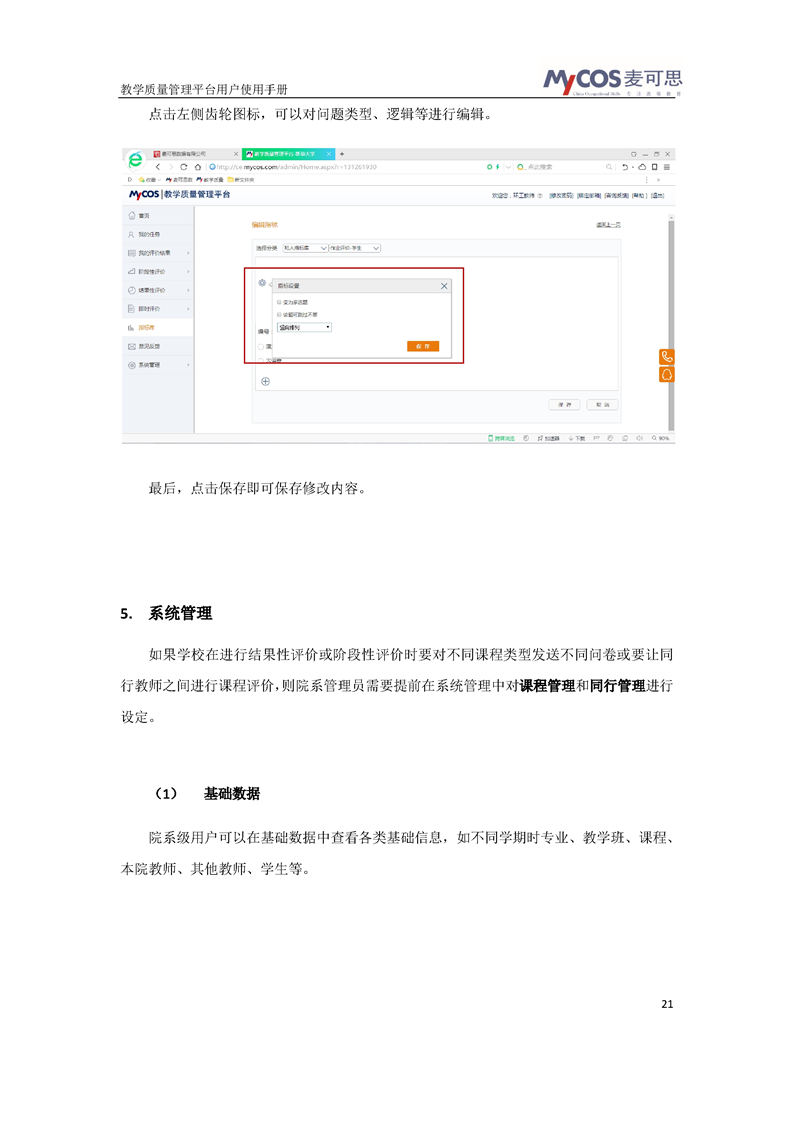The image size is (793, 1122).
Task: Open the 作业评价-学生 dropdown
Action: (x=354, y=248)
